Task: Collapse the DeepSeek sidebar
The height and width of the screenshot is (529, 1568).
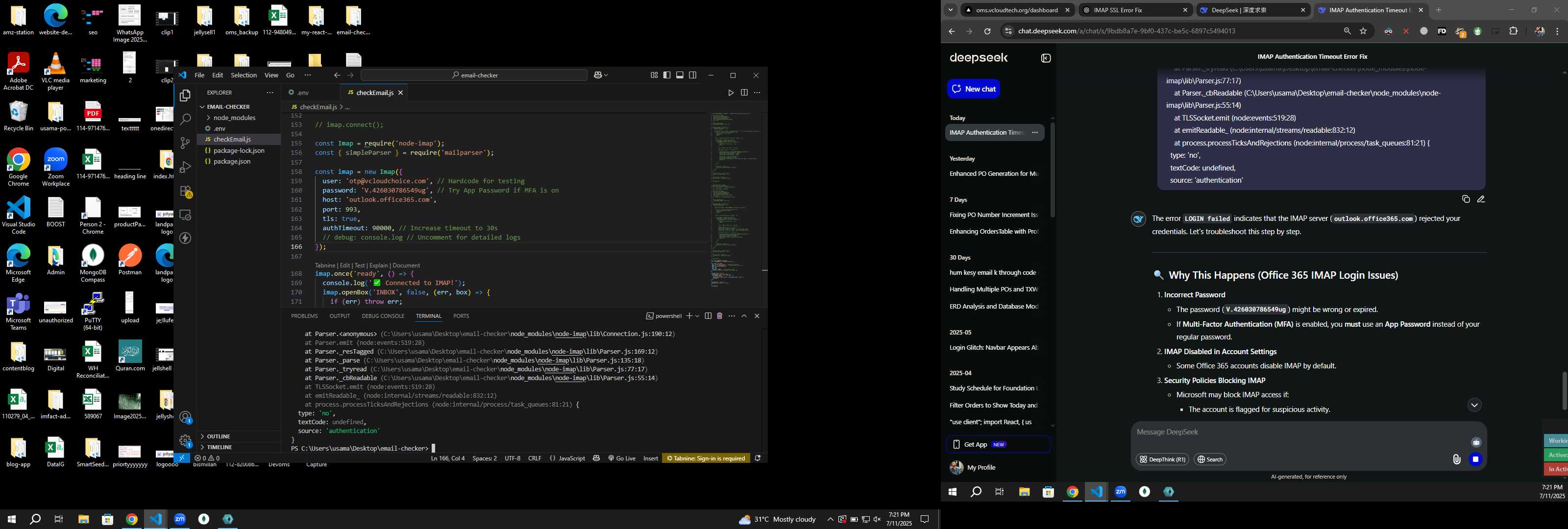Action: click(1046, 58)
